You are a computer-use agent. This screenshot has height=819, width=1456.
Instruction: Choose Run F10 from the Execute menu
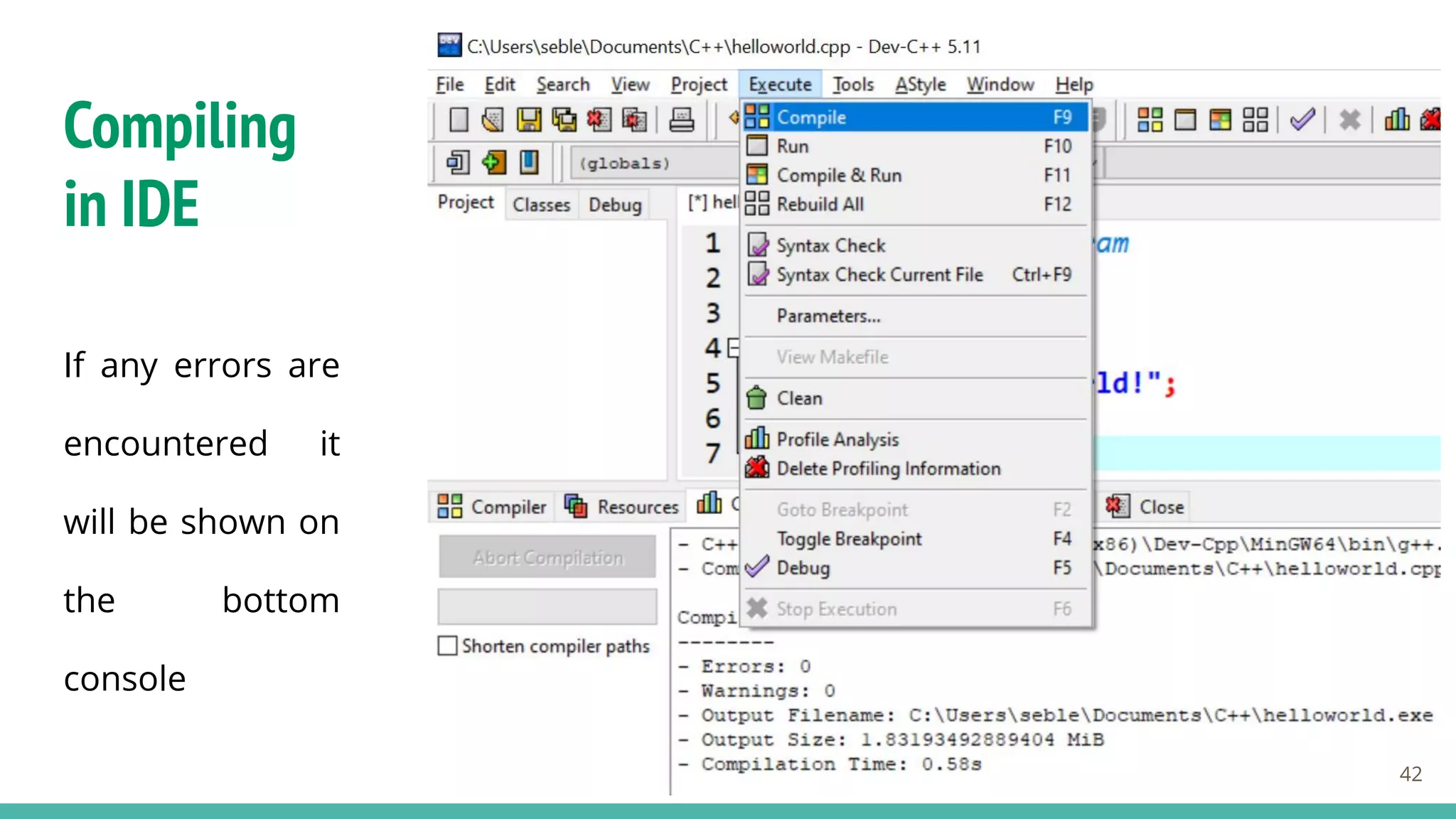tap(915, 146)
